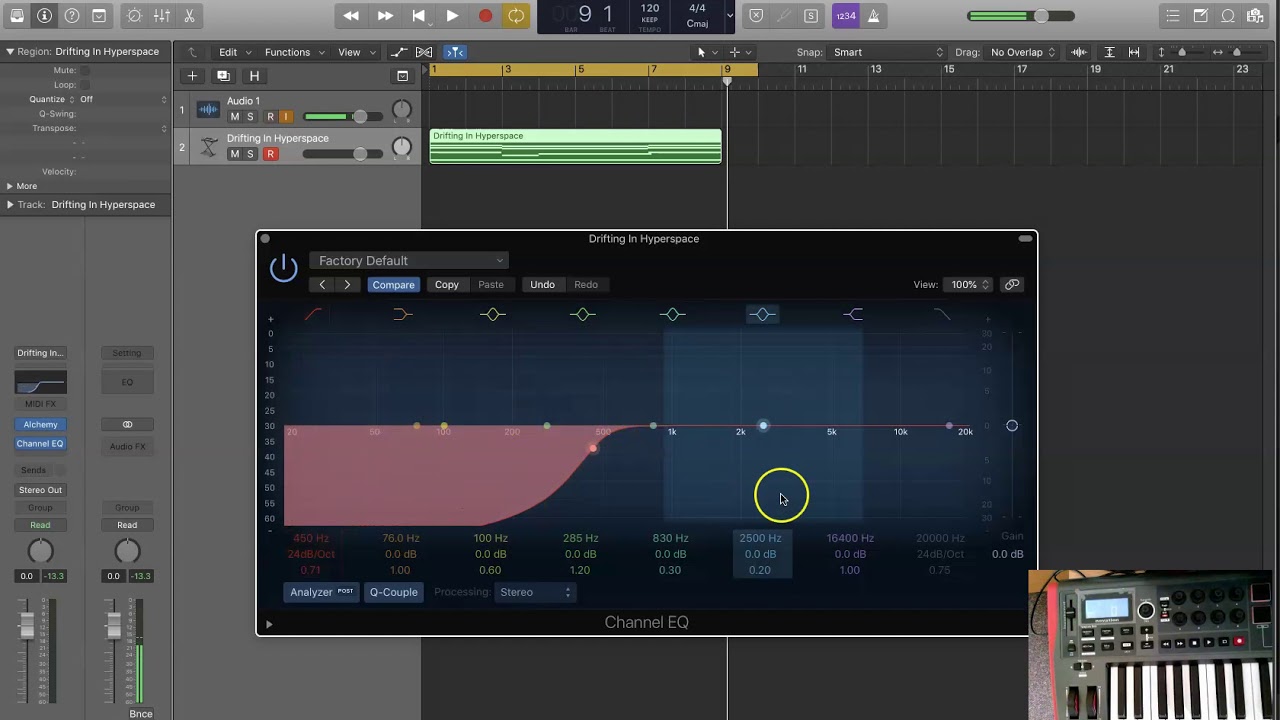Viewport: 1280px width, 720px height.
Task: Toggle input monitoring on Audio 1
Action: [x=286, y=117]
